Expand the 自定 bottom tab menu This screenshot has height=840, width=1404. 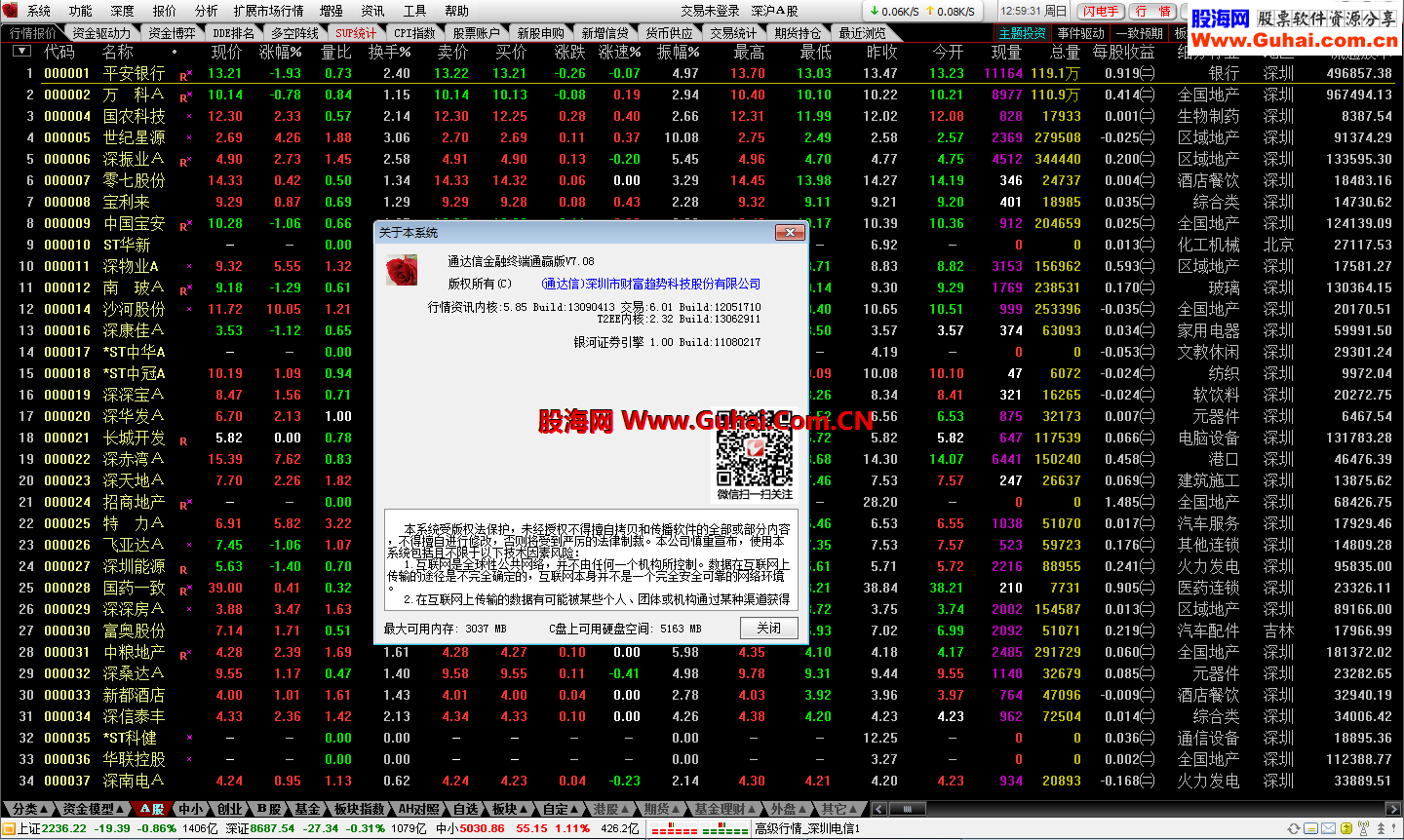click(562, 809)
